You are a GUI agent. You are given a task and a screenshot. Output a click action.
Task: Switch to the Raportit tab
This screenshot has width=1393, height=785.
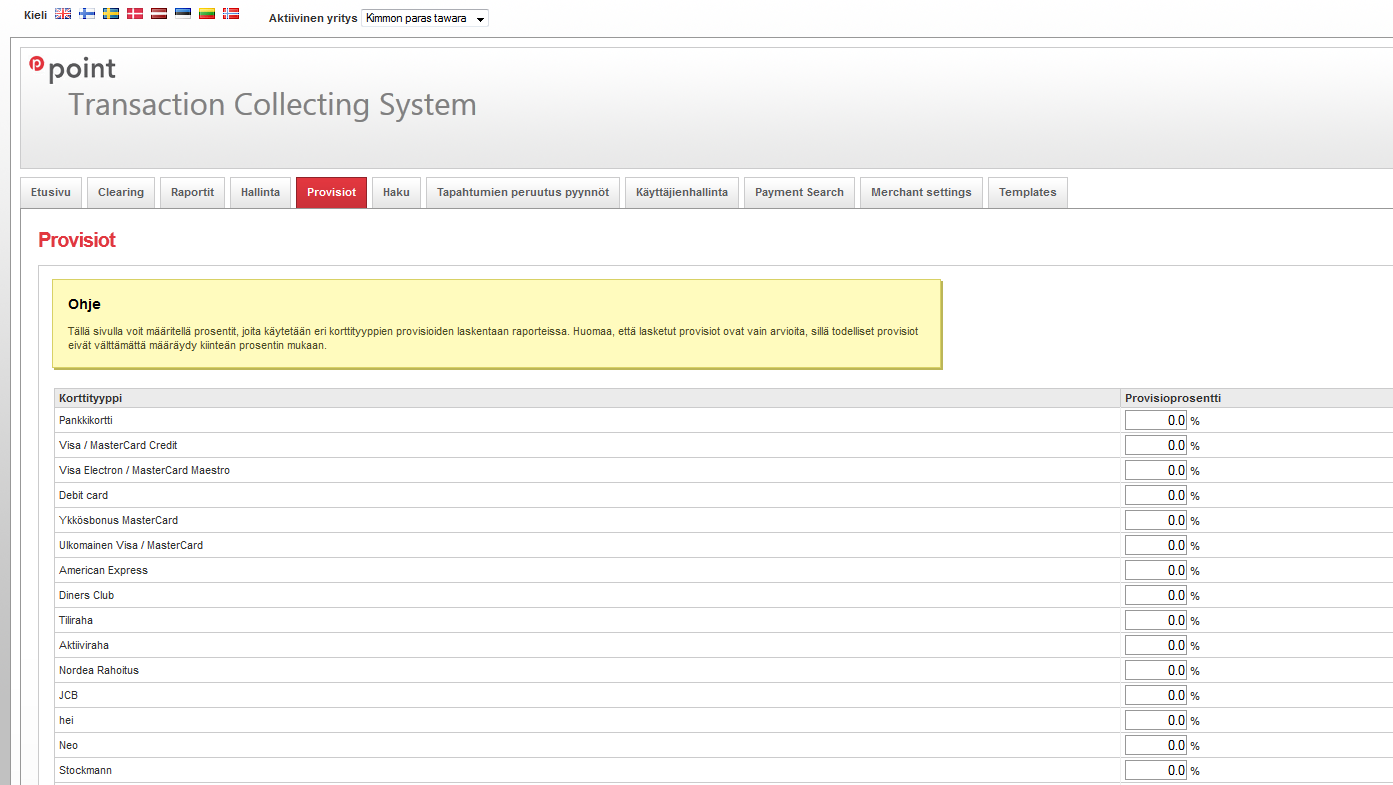[192, 193]
